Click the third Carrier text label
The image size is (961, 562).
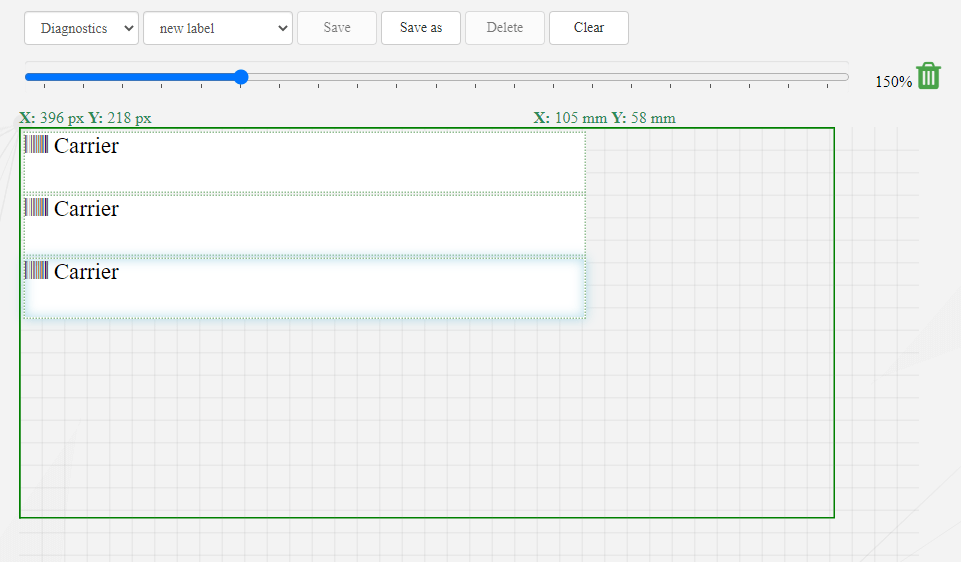pyautogui.click(x=86, y=272)
